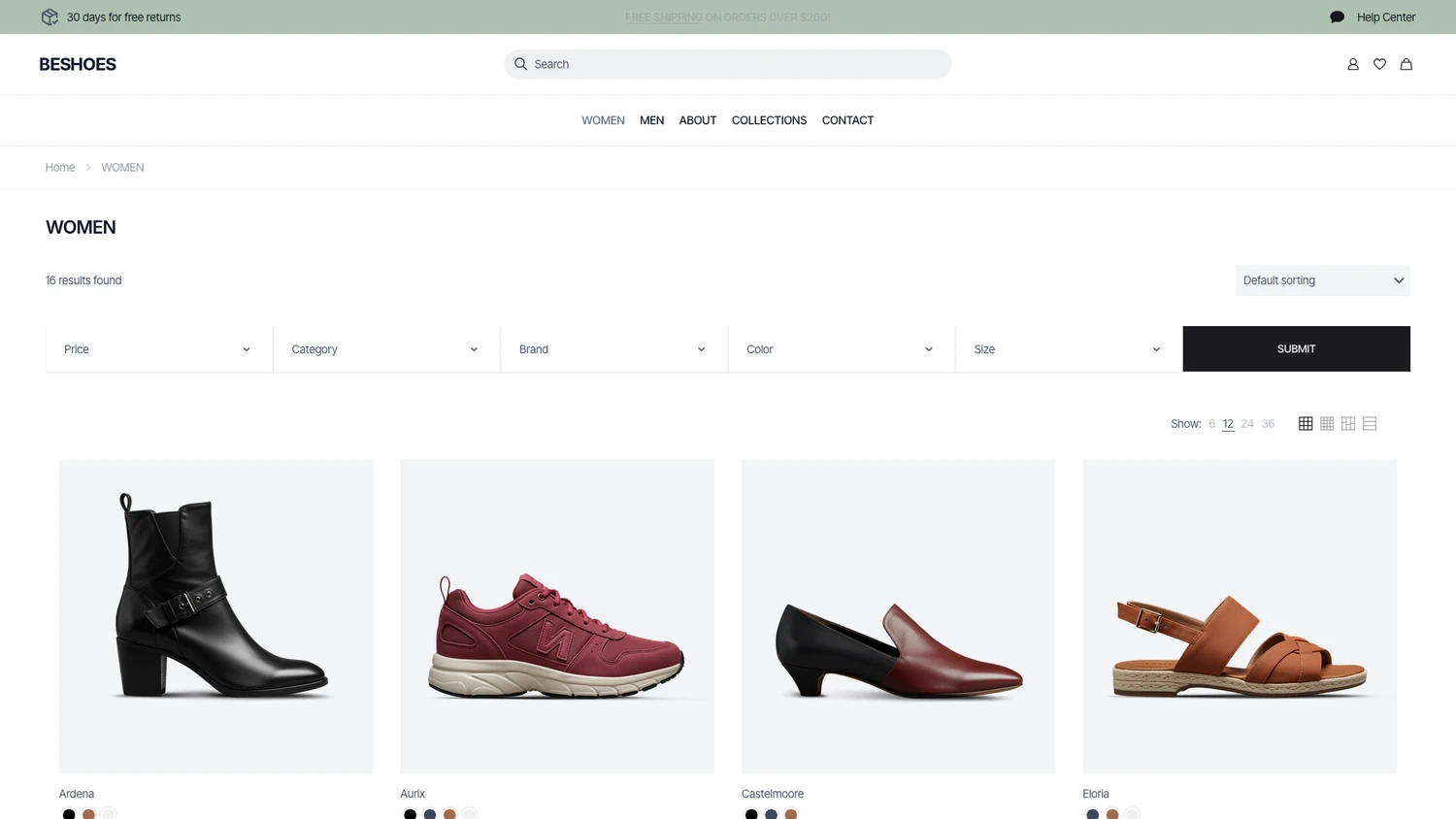Navigate to Home via breadcrumb link
1456x819 pixels.
pyautogui.click(x=59, y=167)
